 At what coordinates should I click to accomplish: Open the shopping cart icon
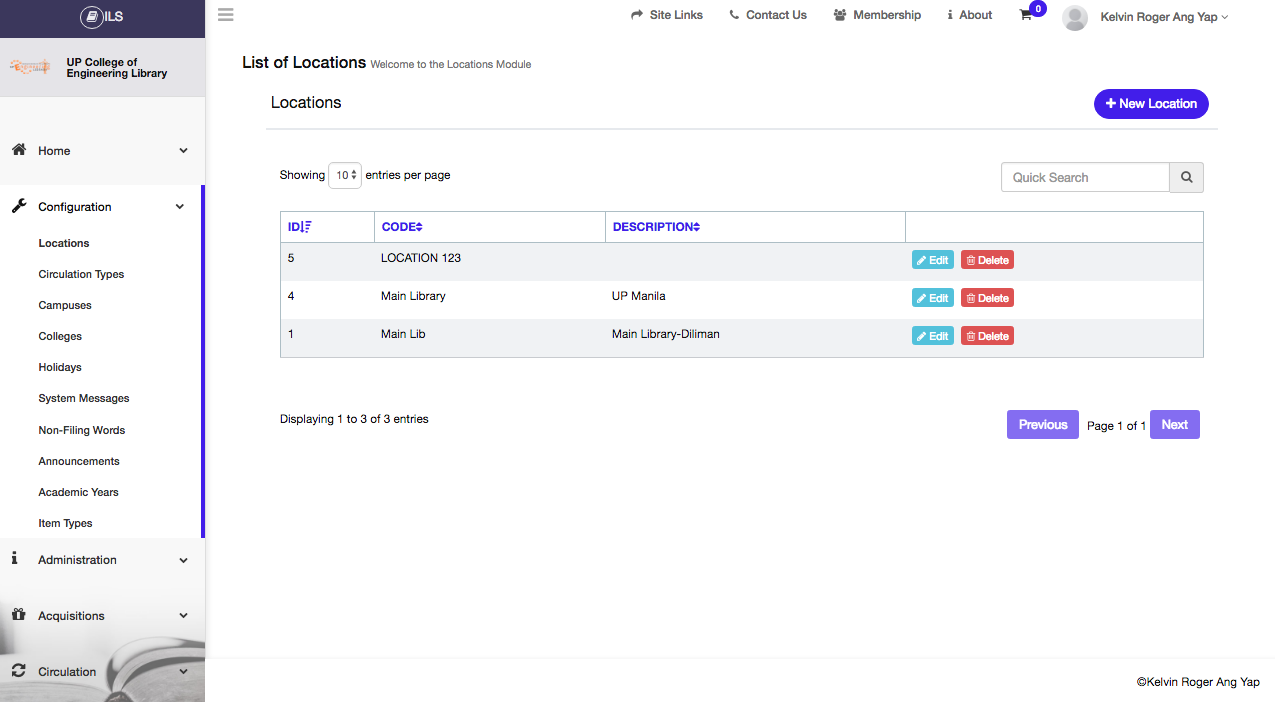(1026, 15)
